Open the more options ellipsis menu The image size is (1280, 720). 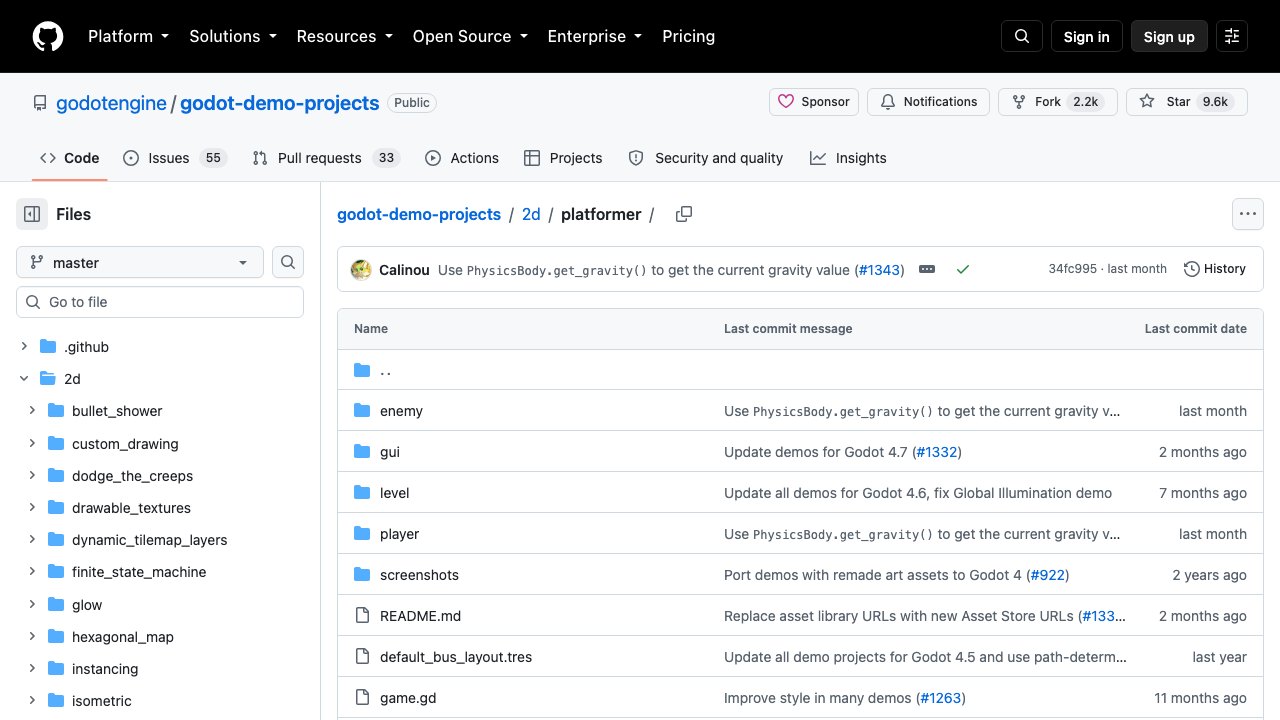pos(1247,214)
